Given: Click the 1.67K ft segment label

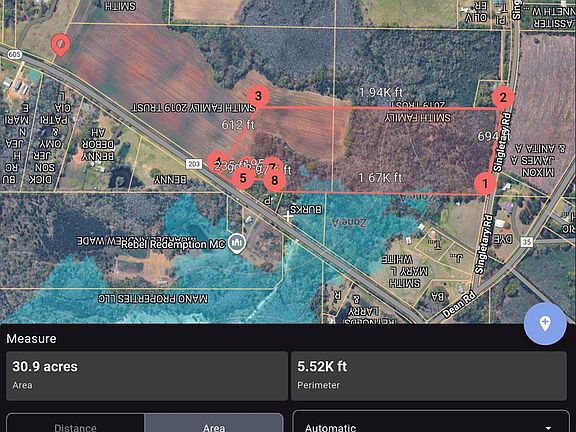Looking at the screenshot, I should (x=380, y=178).
